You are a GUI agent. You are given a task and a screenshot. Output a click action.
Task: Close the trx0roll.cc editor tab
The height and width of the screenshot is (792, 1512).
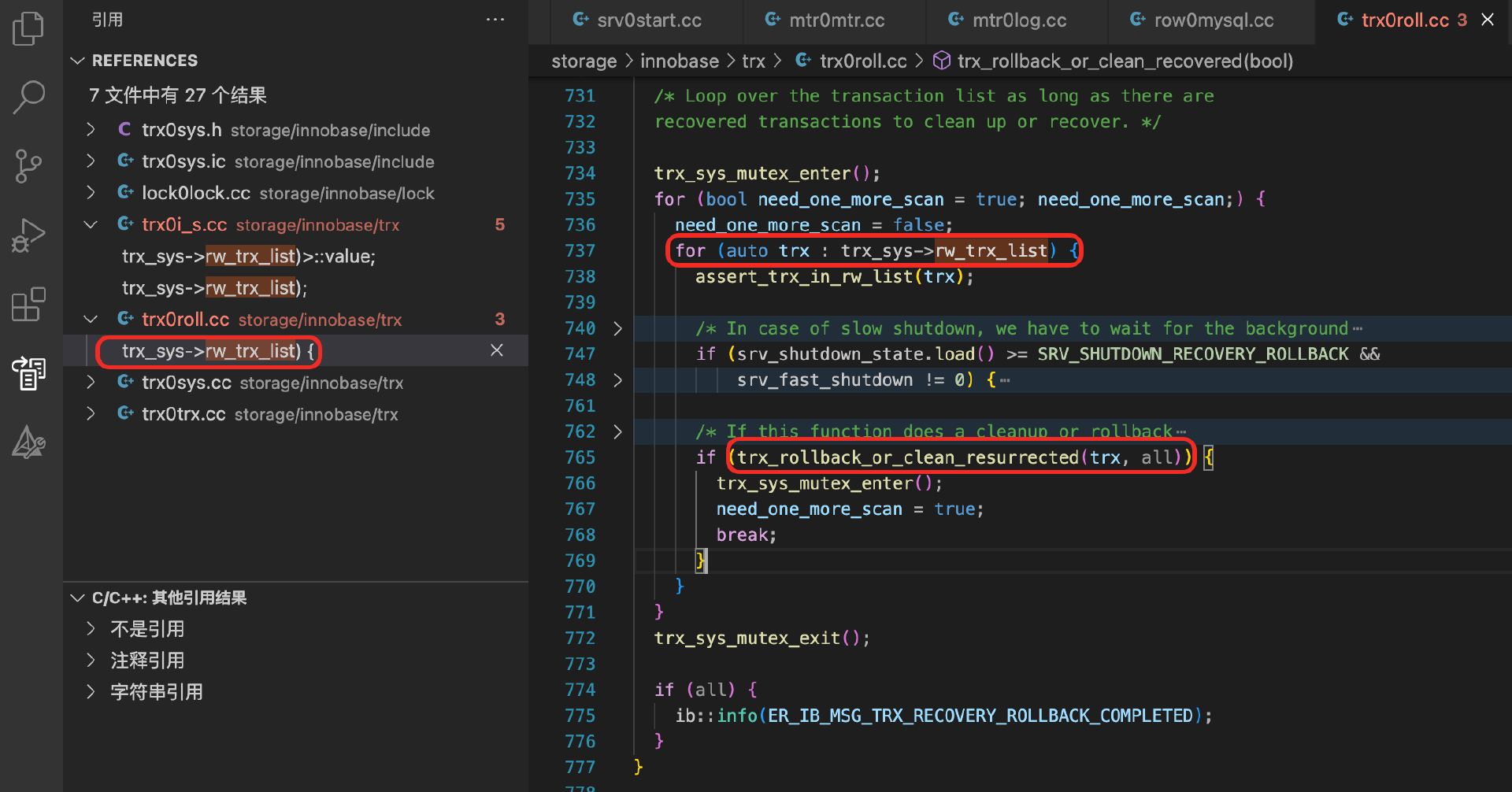[x=1488, y=20]
